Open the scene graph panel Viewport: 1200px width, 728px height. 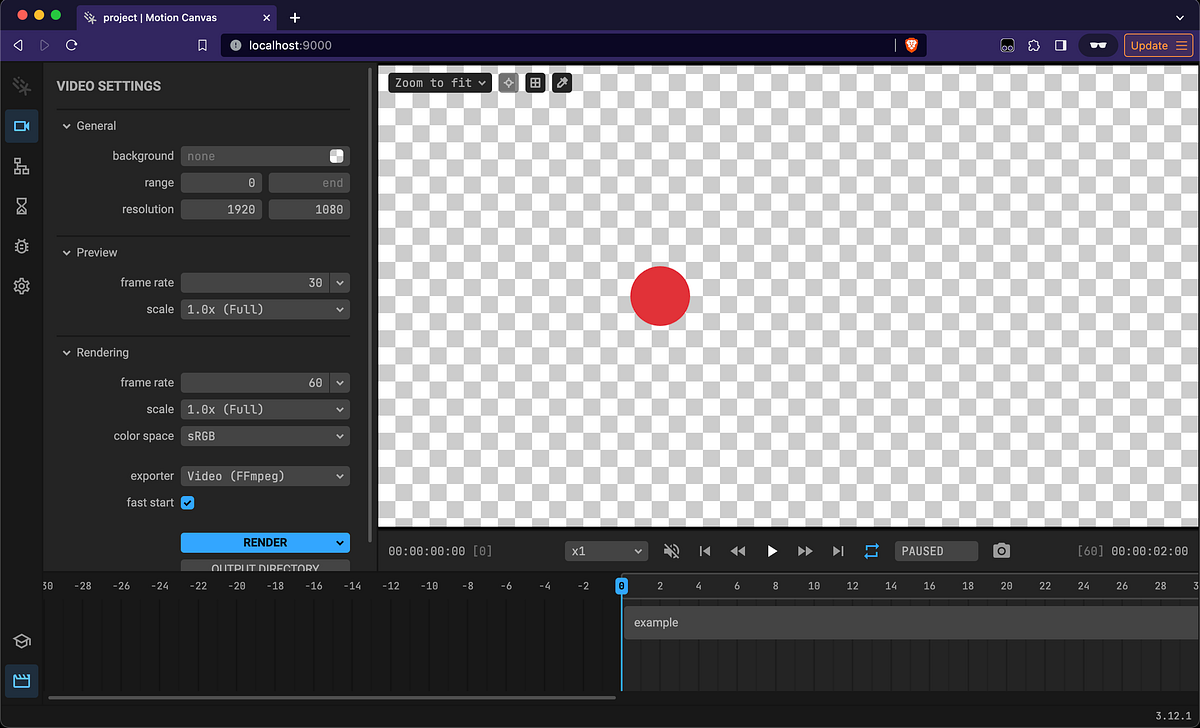click(x=21, y=166)
